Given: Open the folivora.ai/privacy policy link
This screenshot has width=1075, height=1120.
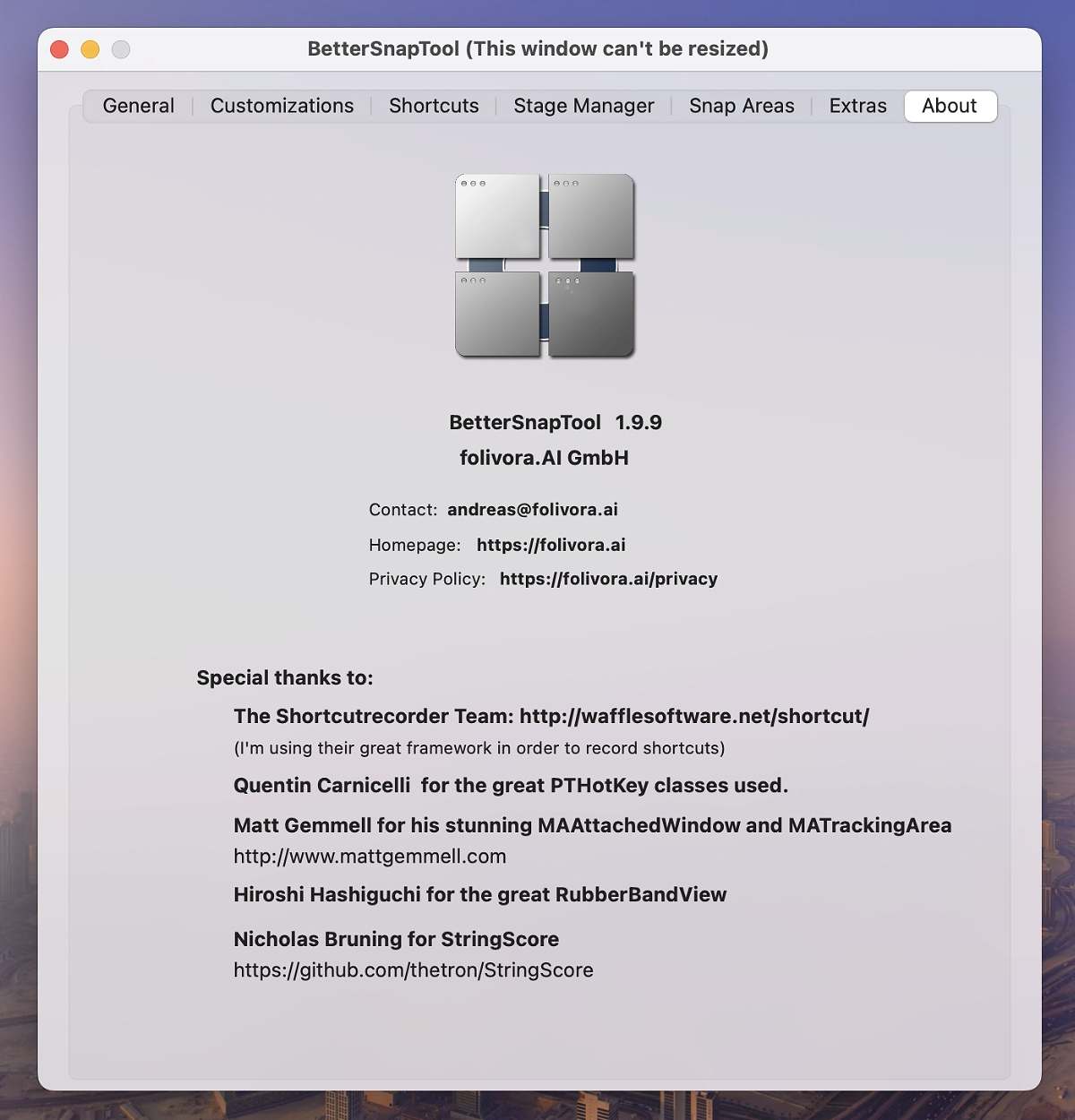Looking at the screenshot, I should click(x=609, y=579).
